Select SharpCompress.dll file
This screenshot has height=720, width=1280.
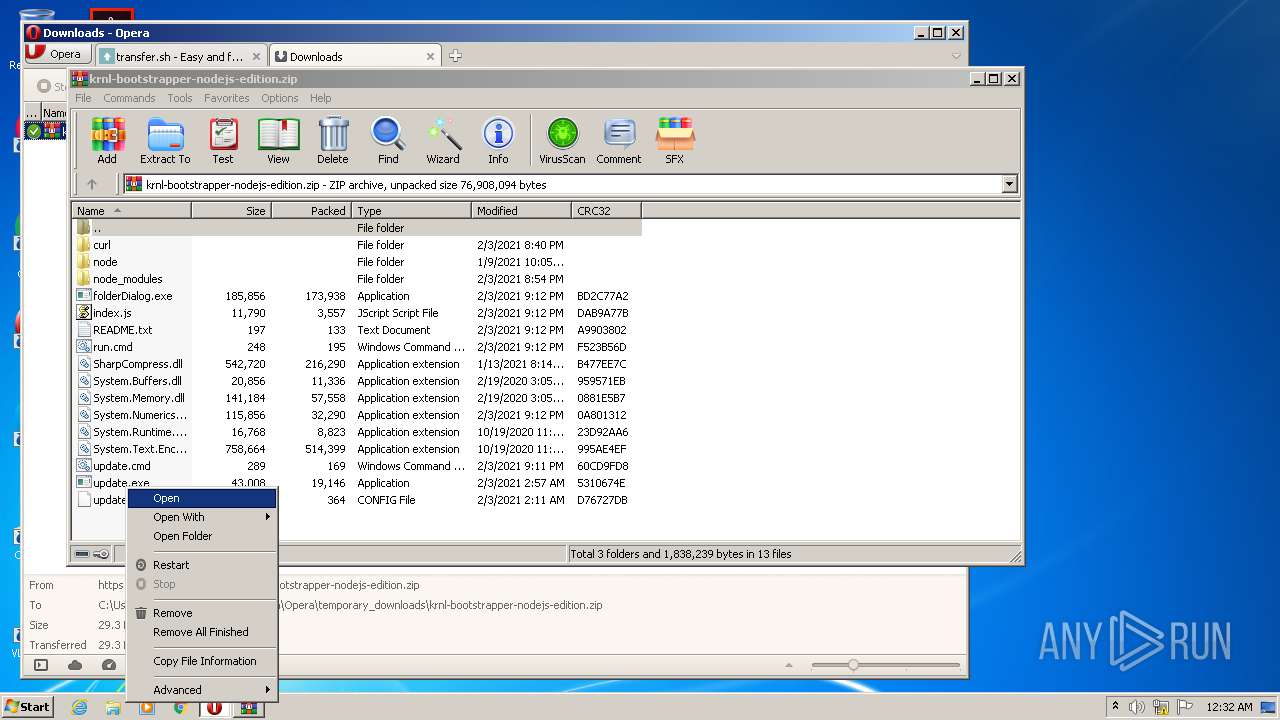(x=356, y=364)
